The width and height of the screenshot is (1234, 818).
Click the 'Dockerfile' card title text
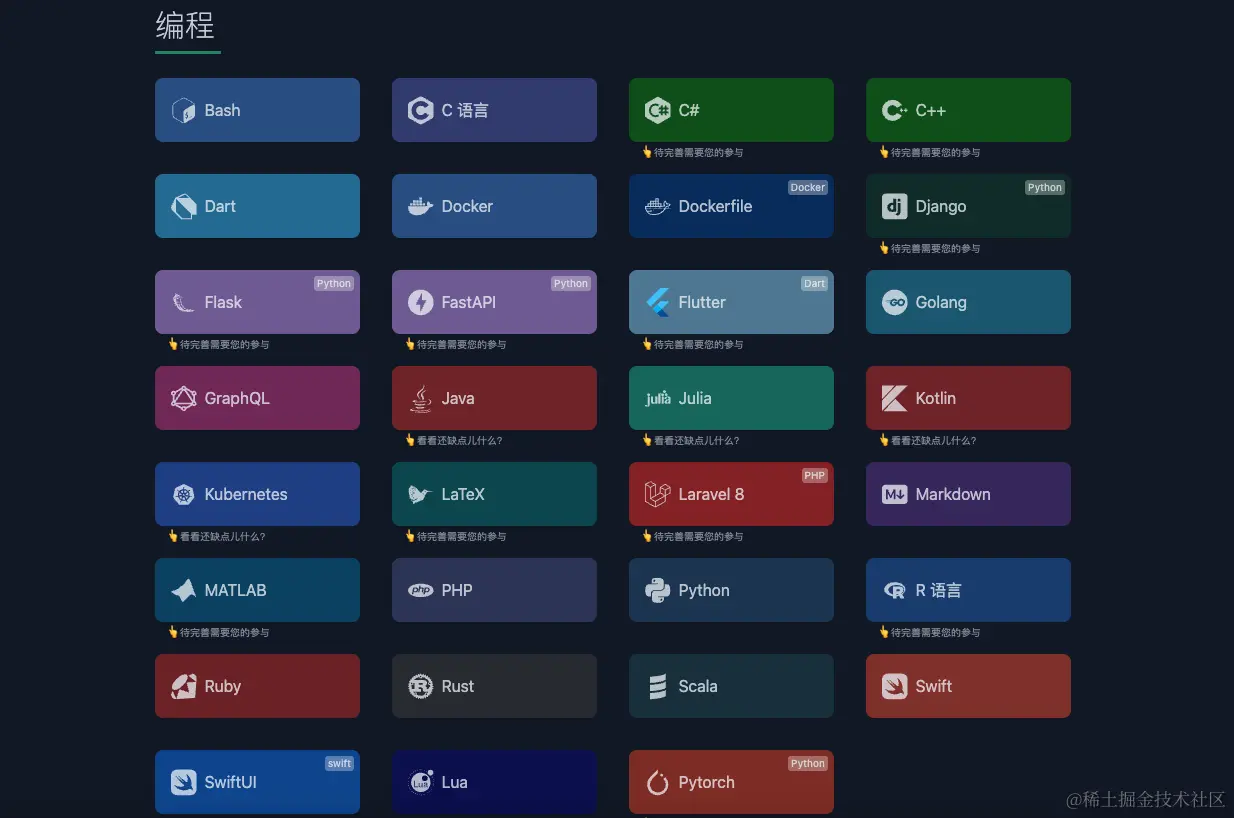pos(715,206)
